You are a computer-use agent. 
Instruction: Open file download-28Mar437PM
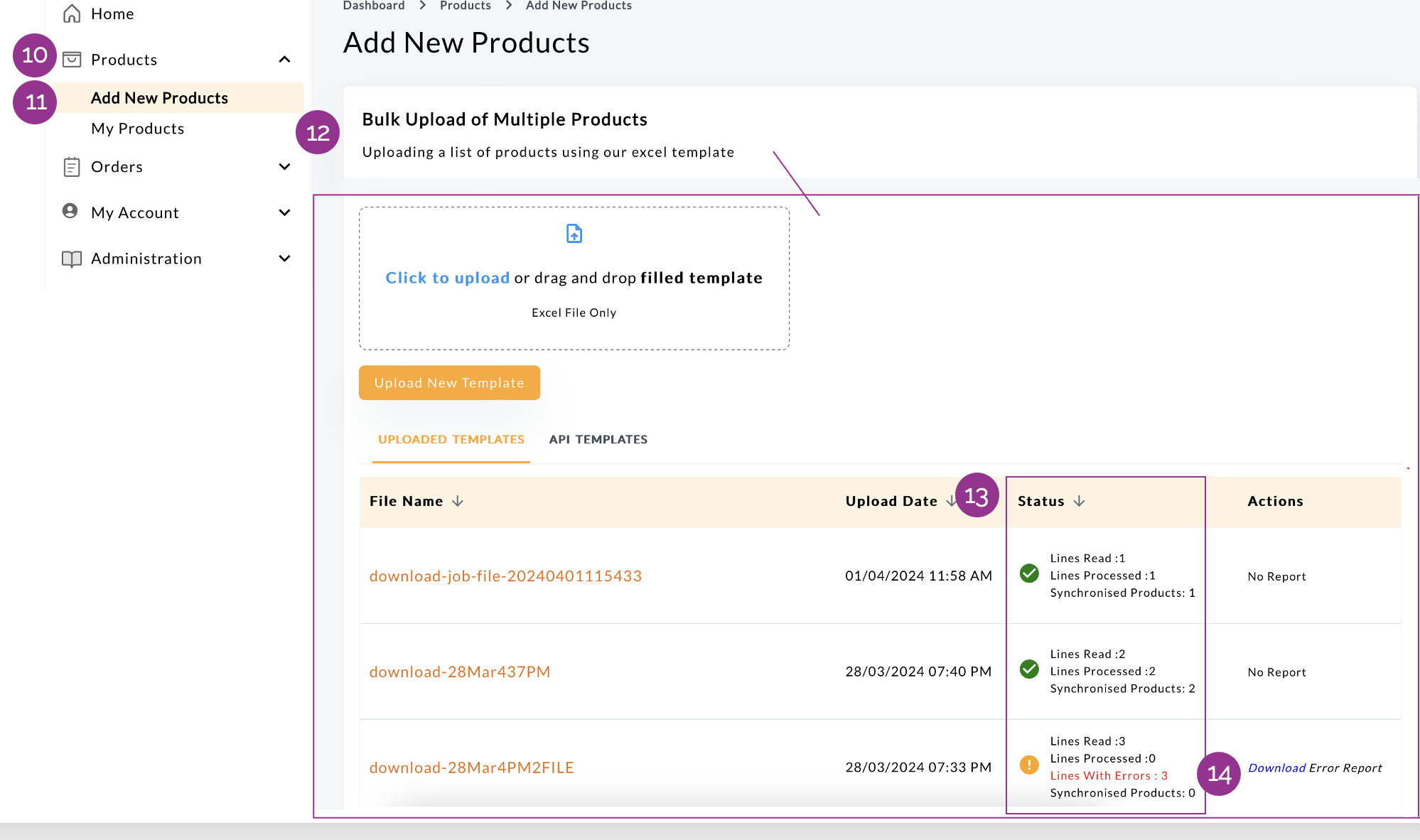pyautogui.click(x=459, y=672)
